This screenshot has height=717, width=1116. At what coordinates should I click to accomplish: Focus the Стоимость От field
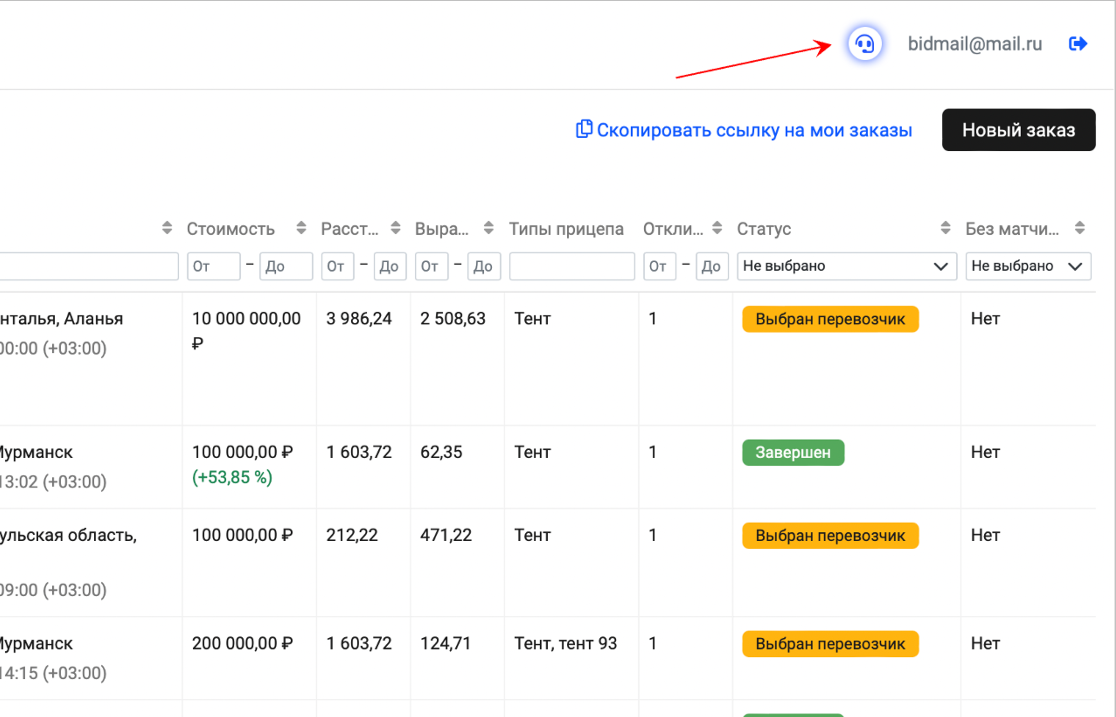[x=214, y=266]
